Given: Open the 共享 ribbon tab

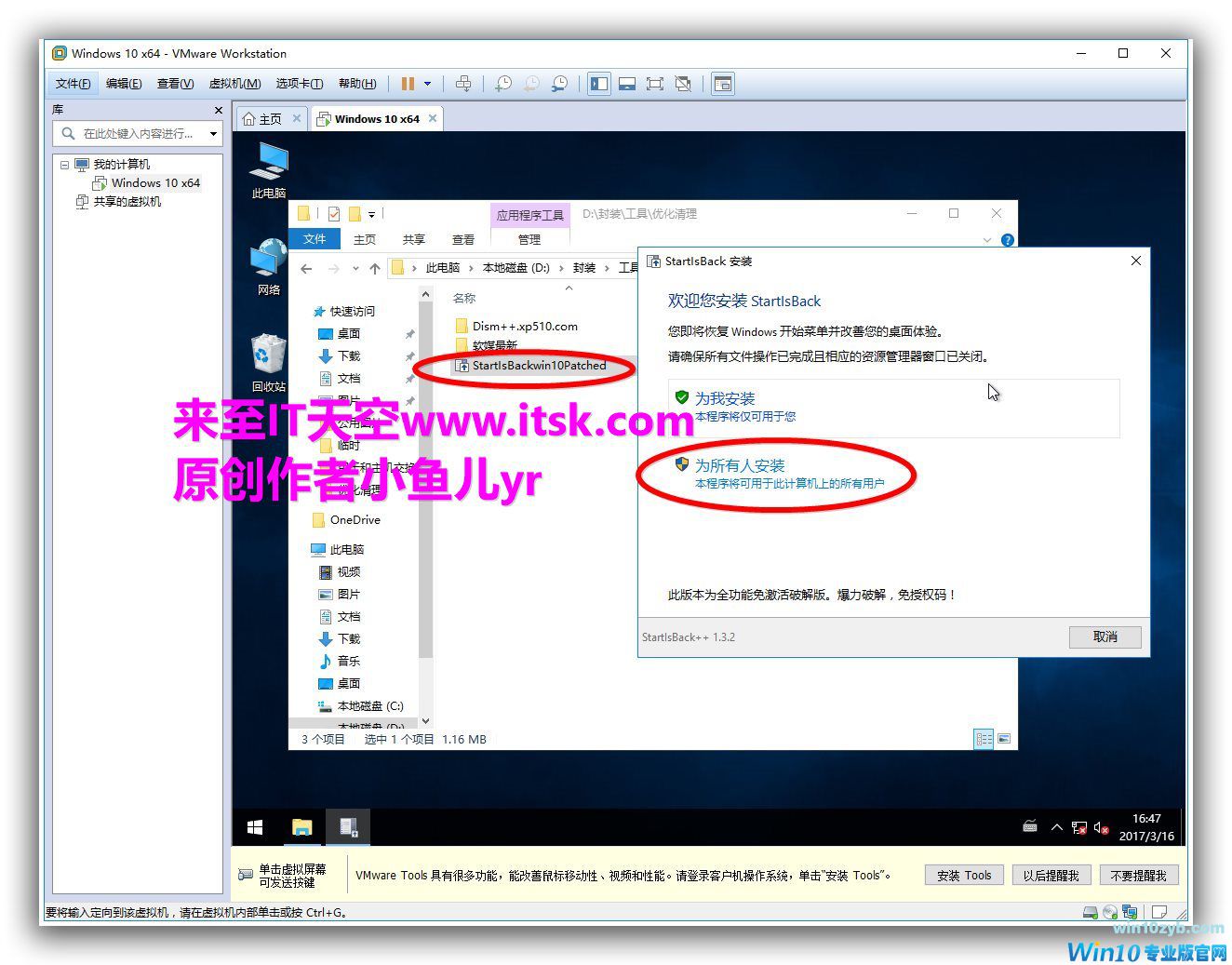Looking at the screenshot, I should point(414,239).
